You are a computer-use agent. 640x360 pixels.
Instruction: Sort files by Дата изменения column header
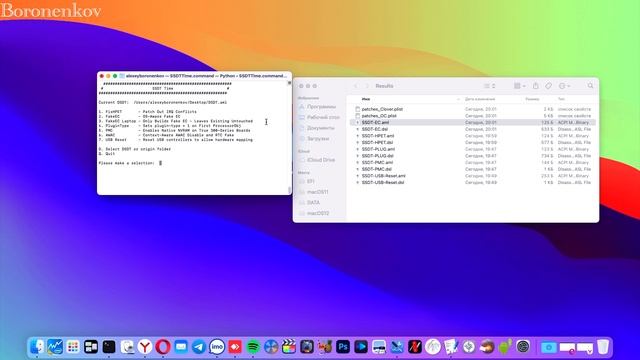click(480, 99)
